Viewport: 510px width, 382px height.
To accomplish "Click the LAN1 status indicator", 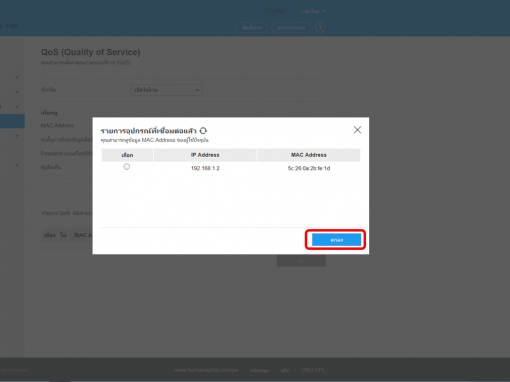I will (x=276, y=11).
